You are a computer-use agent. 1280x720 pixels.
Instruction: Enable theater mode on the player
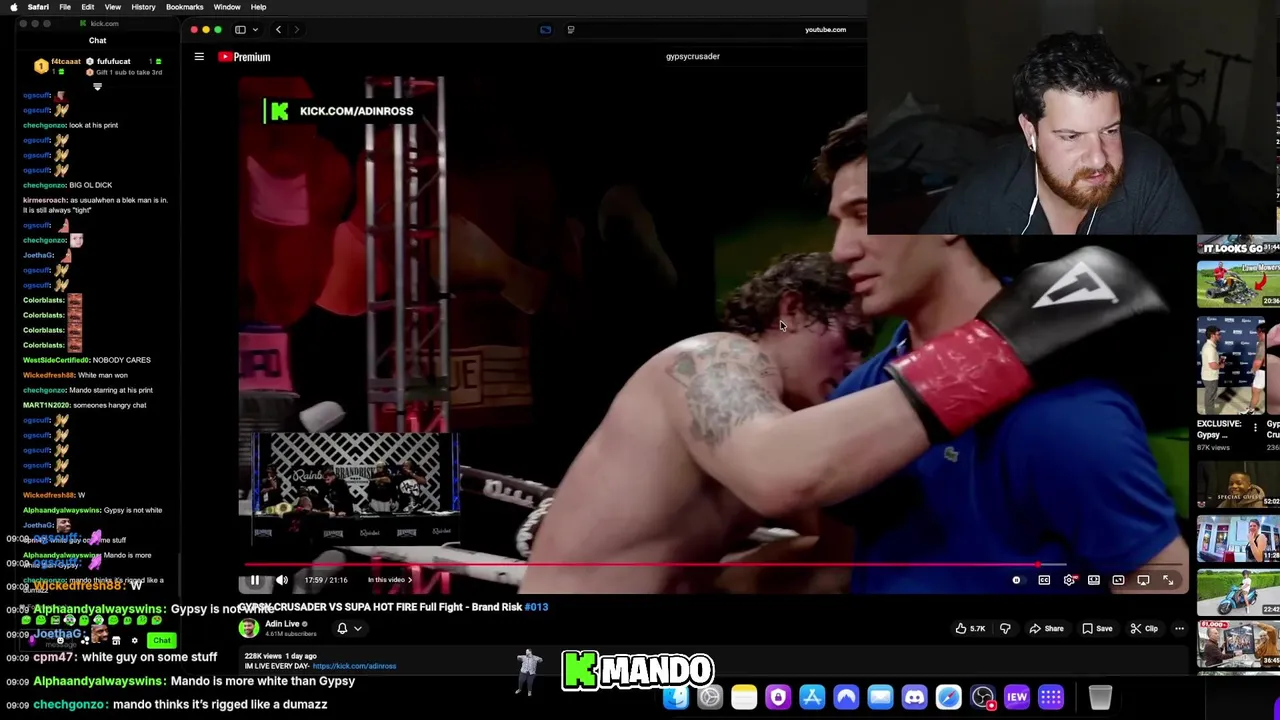coord(1118,580)
